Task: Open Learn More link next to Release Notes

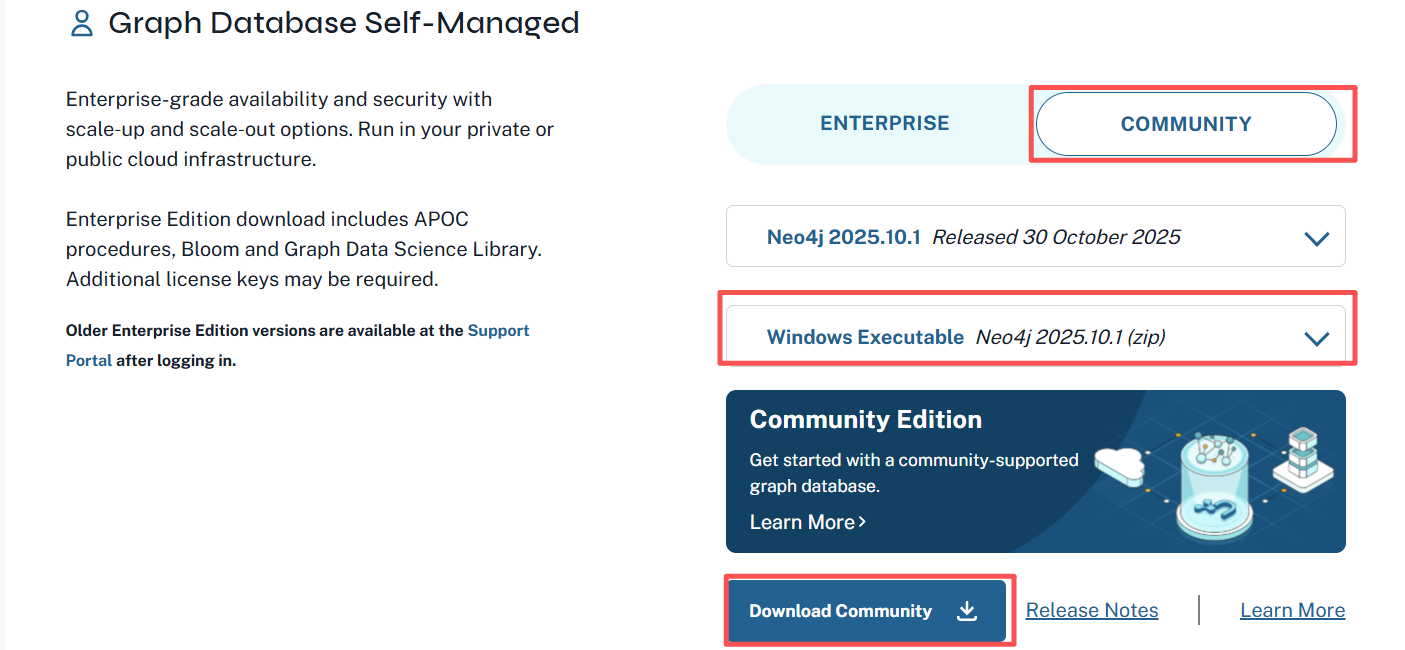Action: [1292, 610]
